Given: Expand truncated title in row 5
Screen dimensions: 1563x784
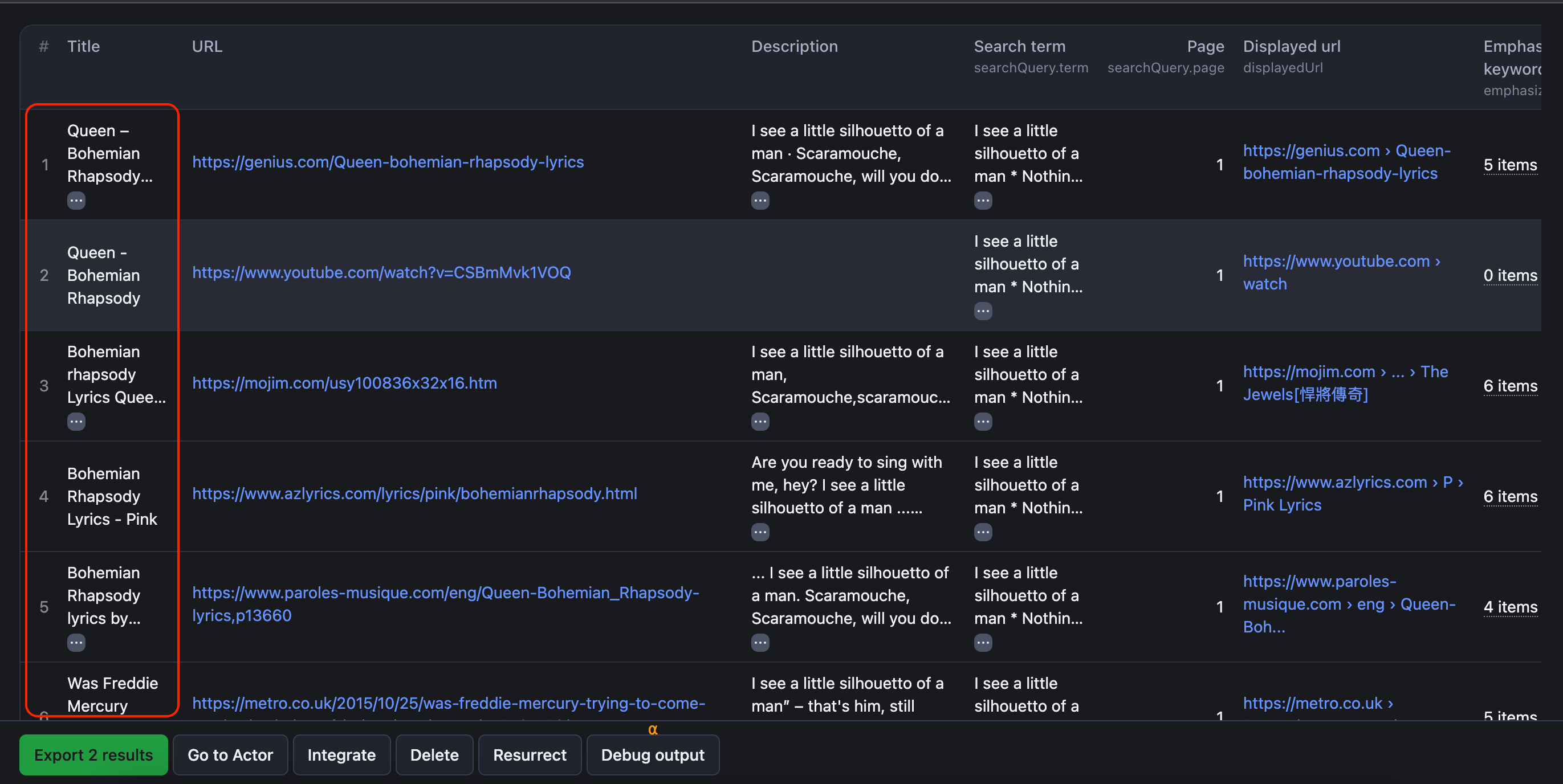Looking at the screenshot, I should tap(76, 643).
